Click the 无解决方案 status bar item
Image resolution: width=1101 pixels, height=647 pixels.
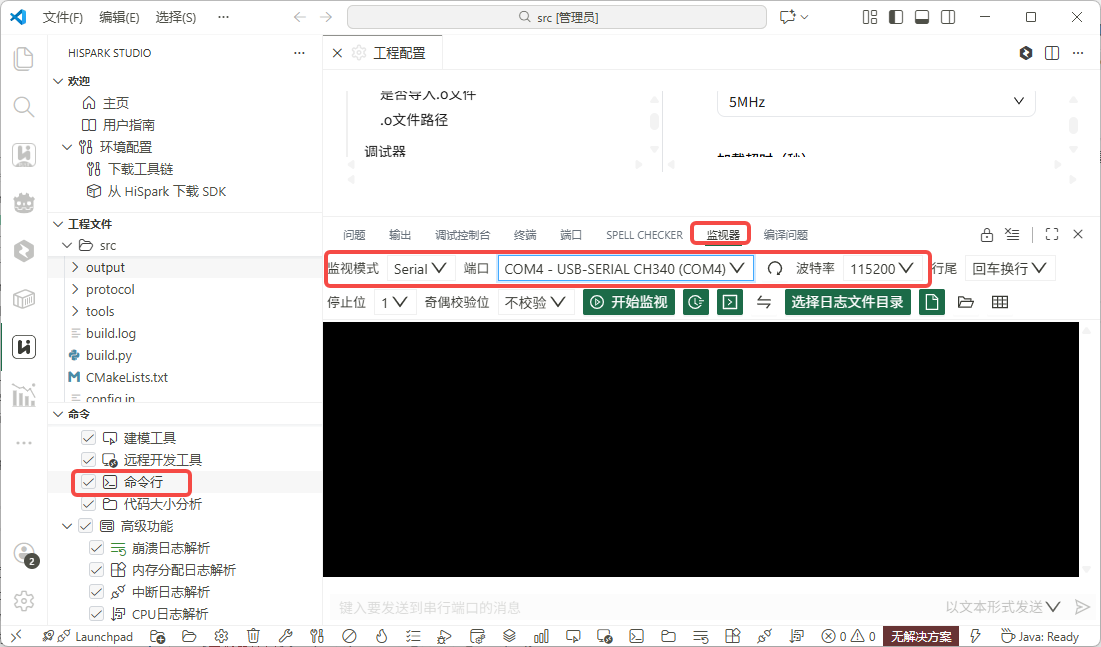click(x=921, y=636)
